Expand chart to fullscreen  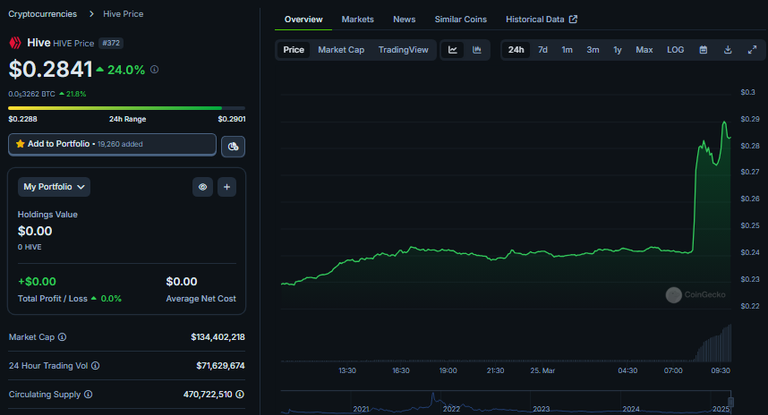[752, 50]
